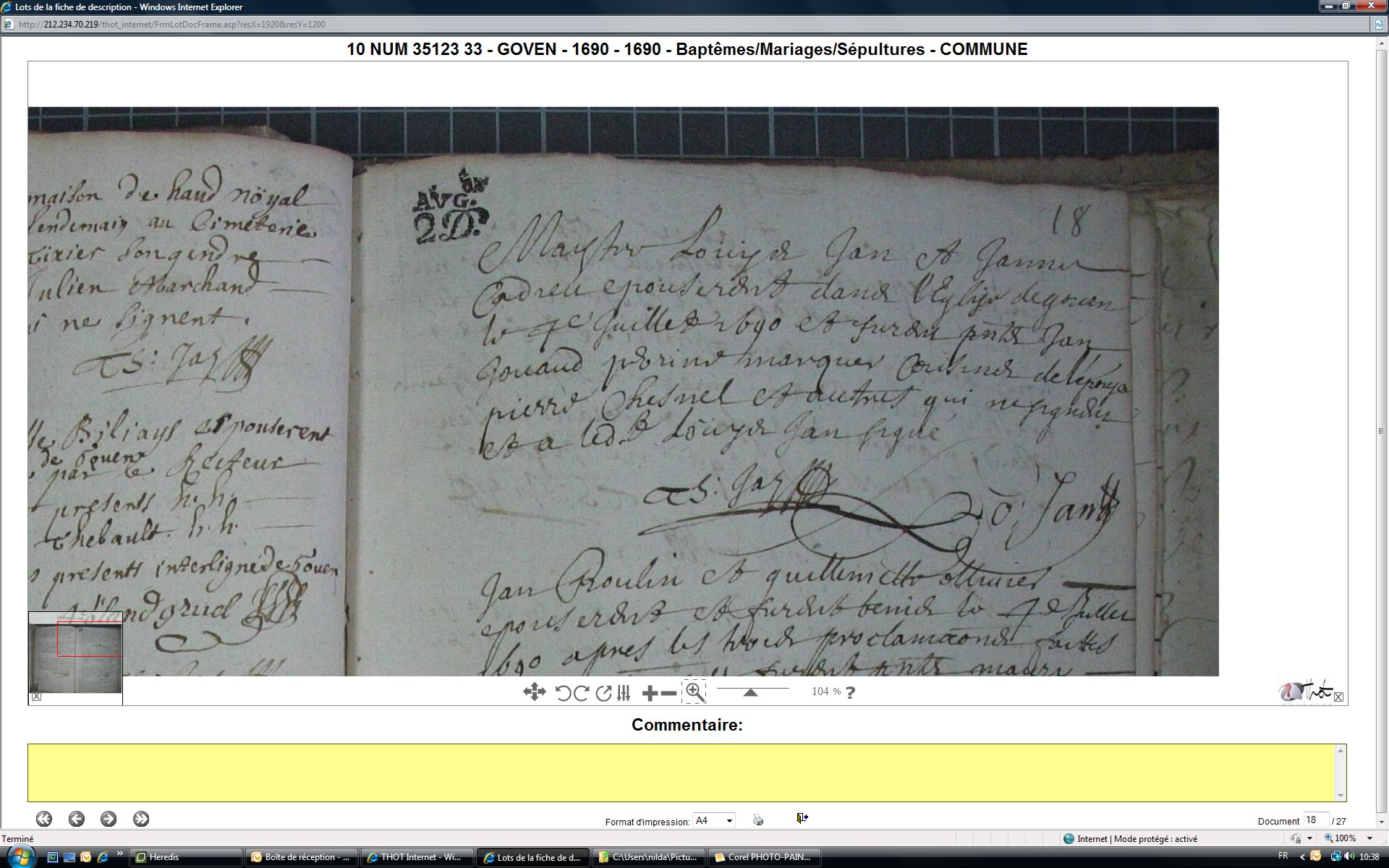Open viewer help question mark
Viewport: 1389px width, 868px height.
coord(851,692)
